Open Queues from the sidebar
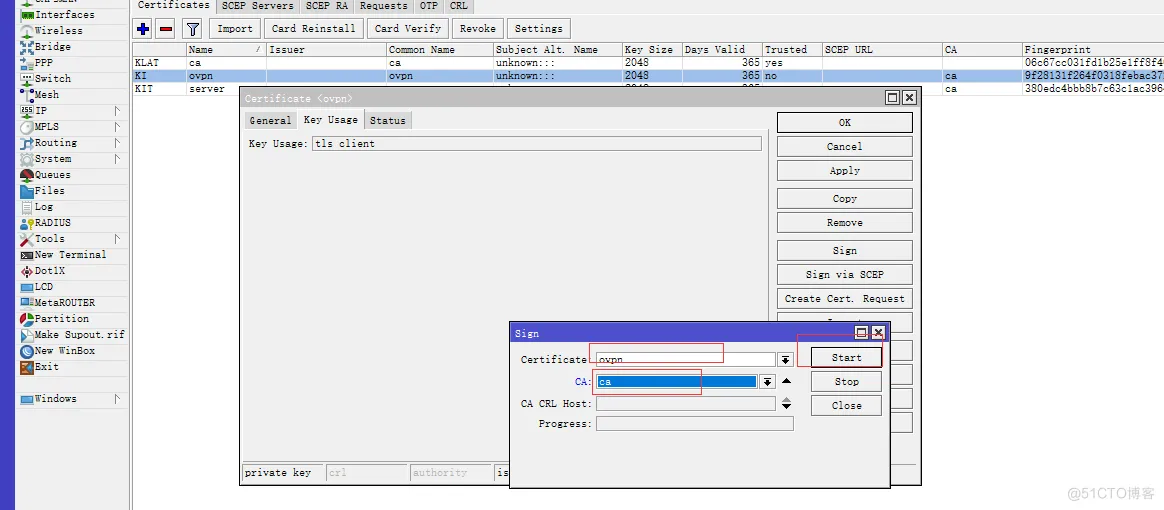Viewport: 1164px width, 510px height. click(52, 175)
